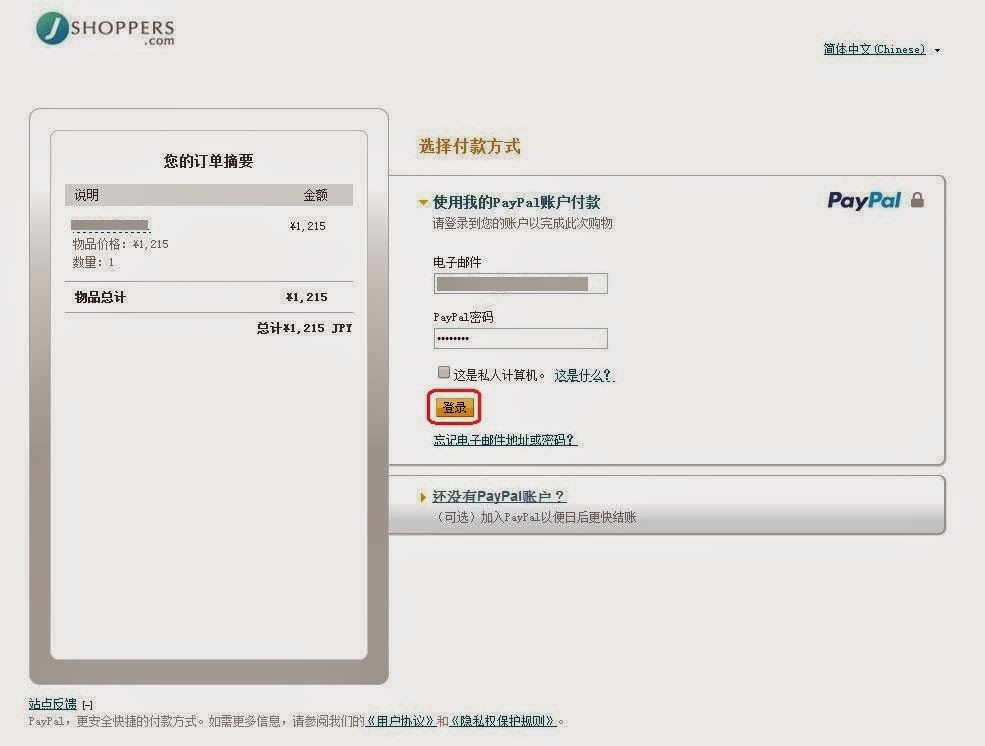Select the 您的订单摘要 heading text
The image size is (985, 746).
pyautogui.click(x=209, y=161)
